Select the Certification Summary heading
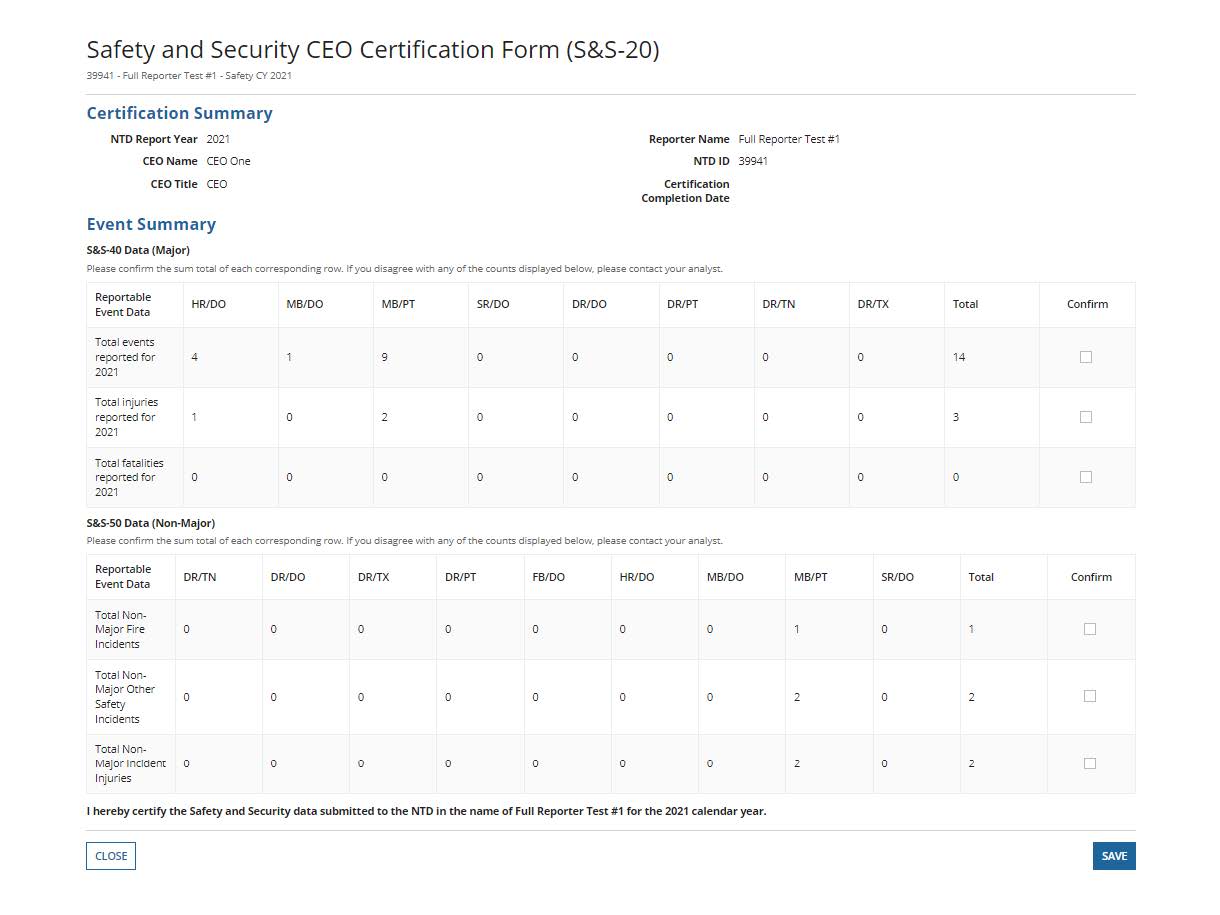Image resolution: width=1220 pixels, height=915 pixels. click(179, 113)
